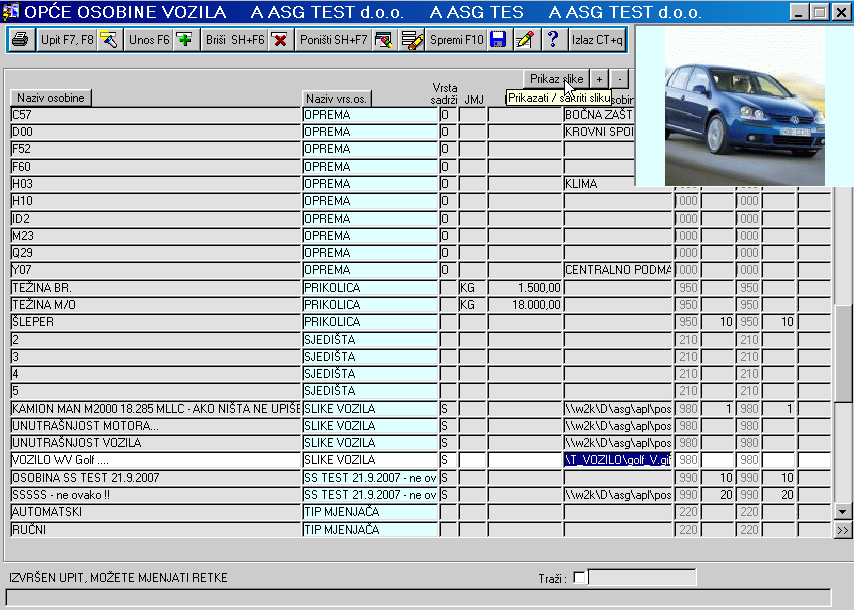854x610 pixels.
Task: Click the Briši SH+F6 delete button
Action: pos(234,40)
